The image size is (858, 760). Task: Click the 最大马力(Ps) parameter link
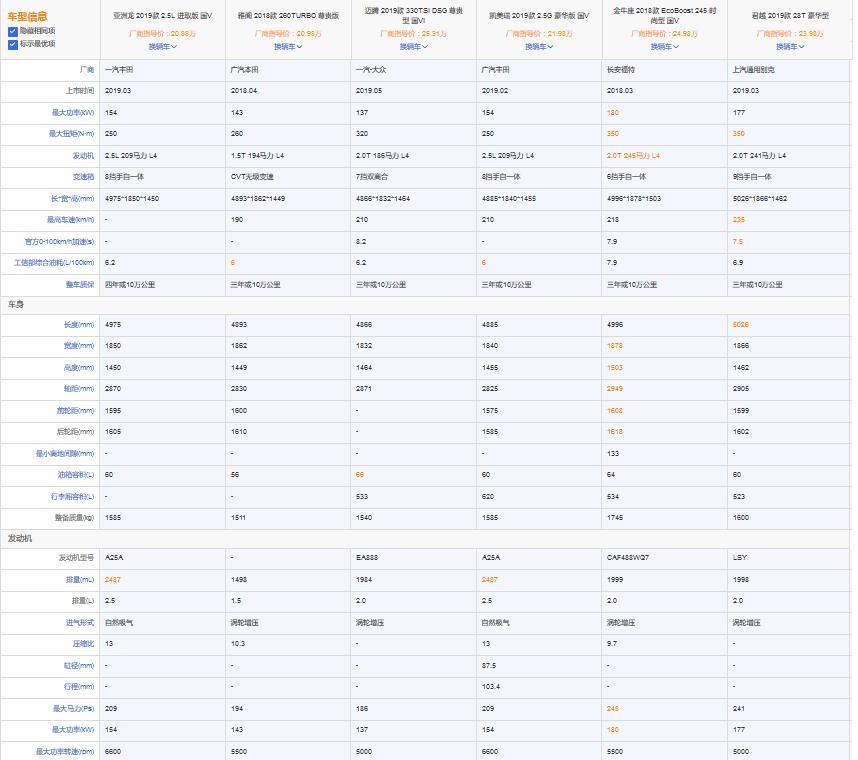[x=74, y=709]
